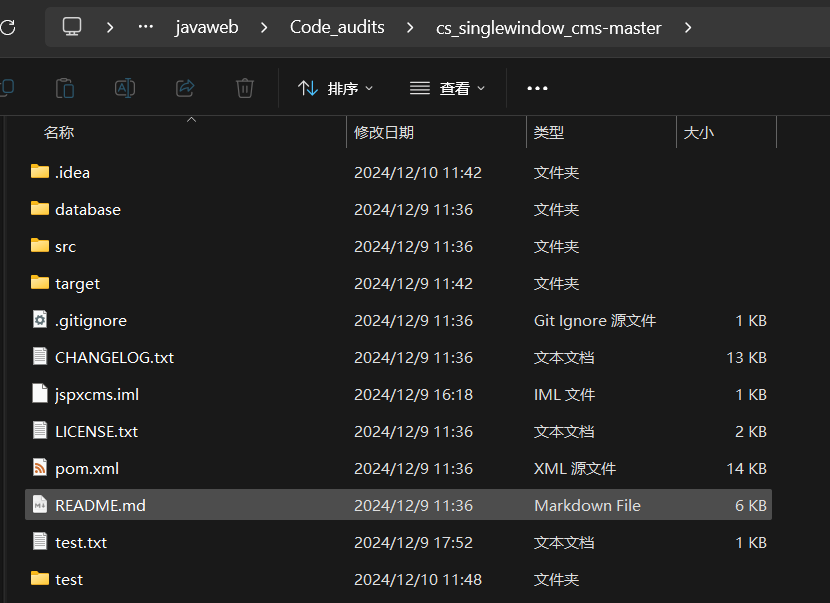Click the XML 源文件 type cell
The width and height of the screenshot is (830, 603).
click(x=575, y=469)
